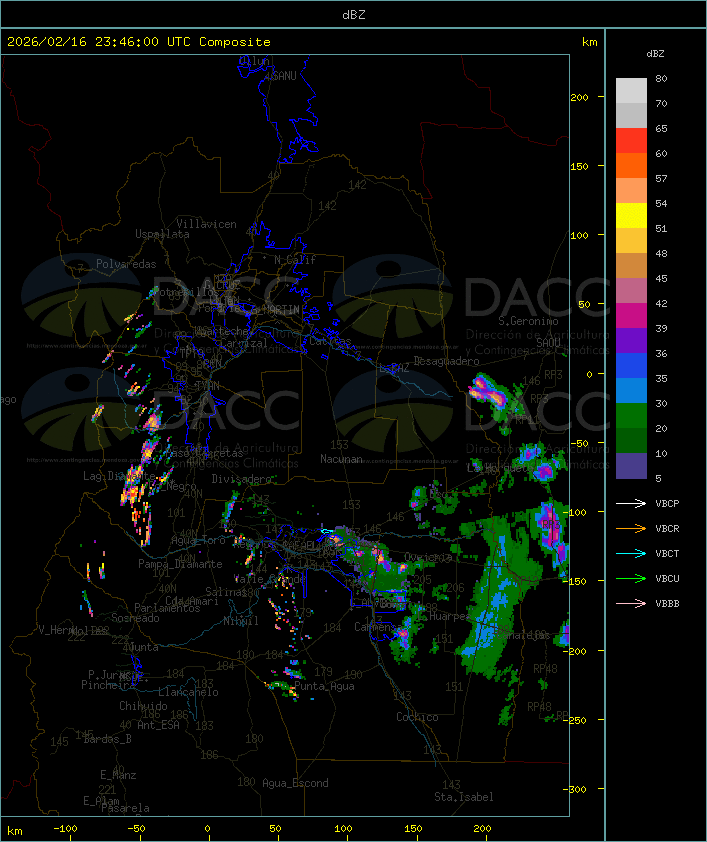This screenshot has height=842, width=707.
Task: Select the tan 48 dBZ legend swatch
Action: [631, 266]
